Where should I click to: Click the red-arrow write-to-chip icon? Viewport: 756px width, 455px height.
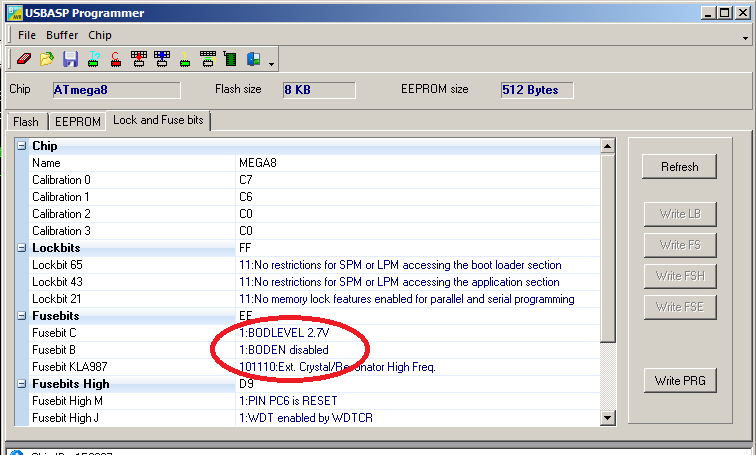point(139,59)
